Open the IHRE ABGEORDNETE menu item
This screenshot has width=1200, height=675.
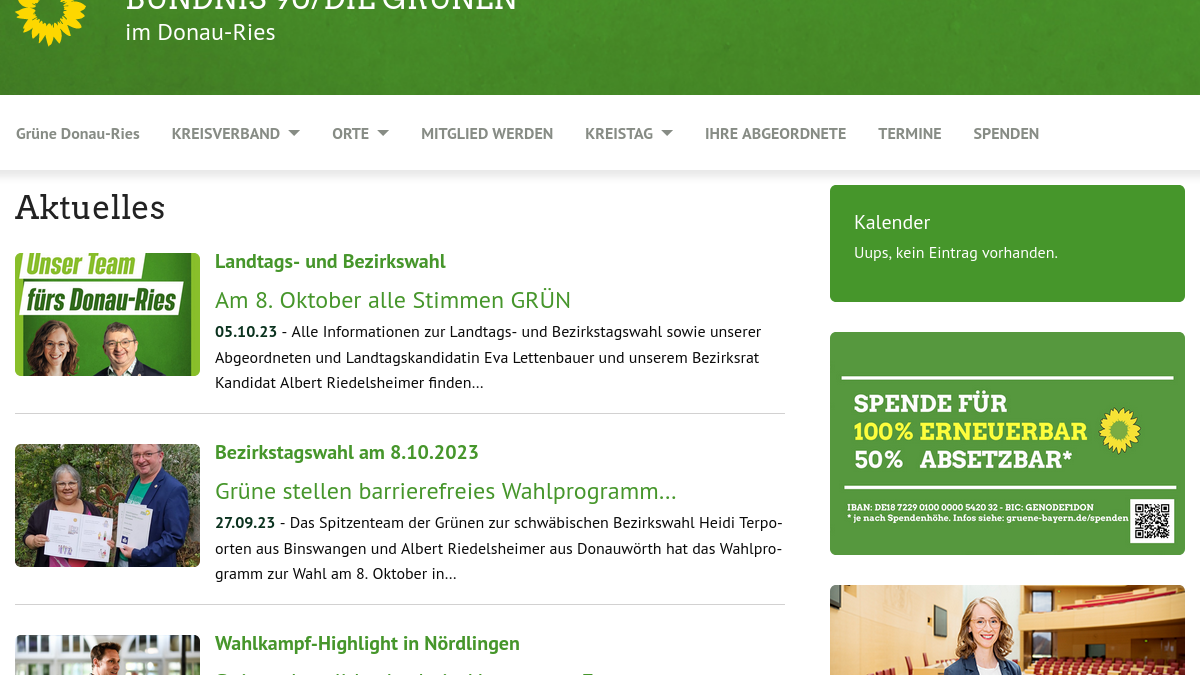[x=775, y=133]
